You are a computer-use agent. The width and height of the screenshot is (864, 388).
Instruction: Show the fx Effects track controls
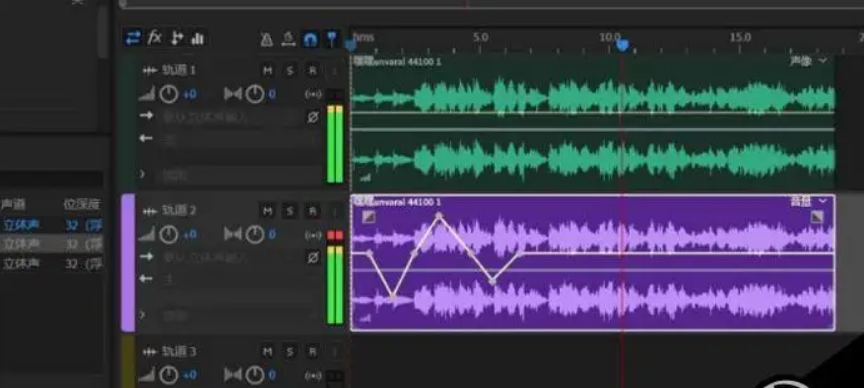[155, 37]
